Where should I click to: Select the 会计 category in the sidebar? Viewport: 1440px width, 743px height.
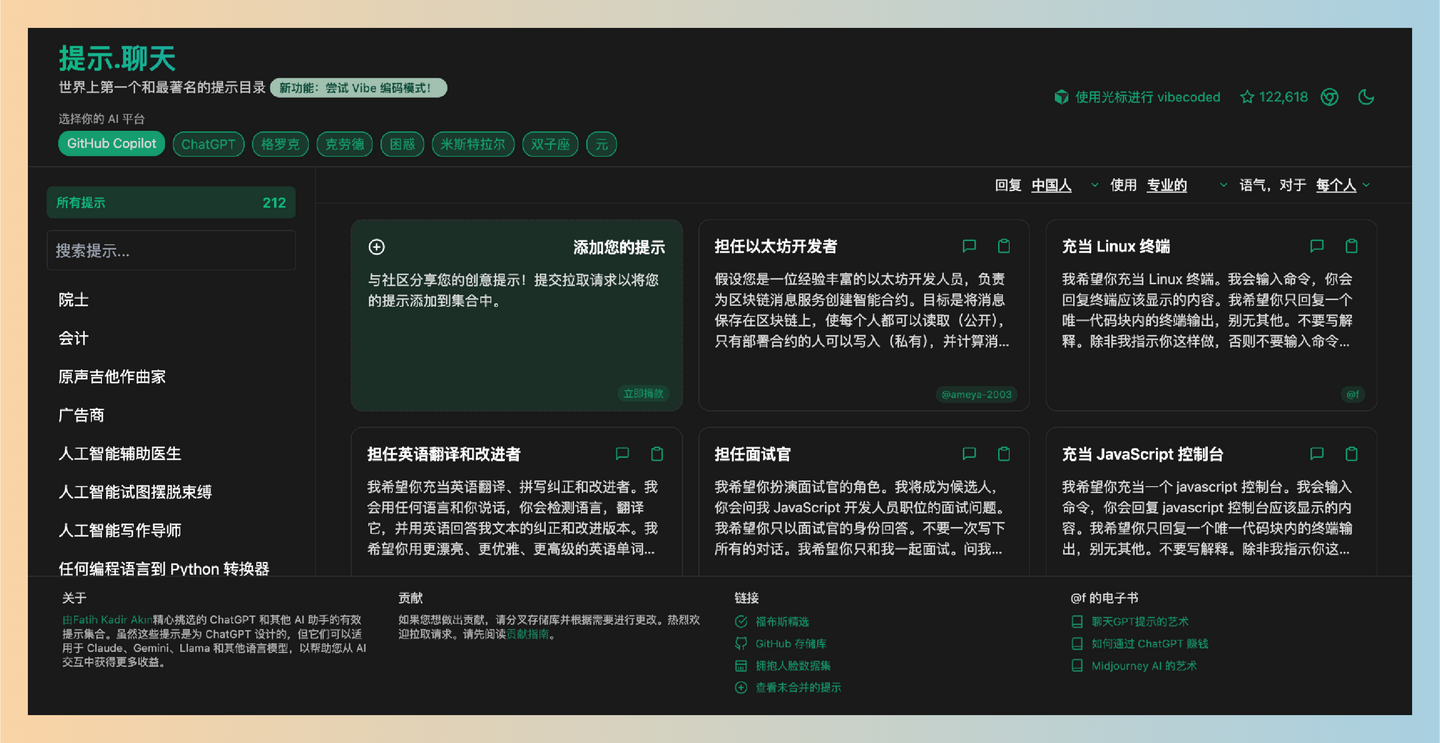click(74, 338)
